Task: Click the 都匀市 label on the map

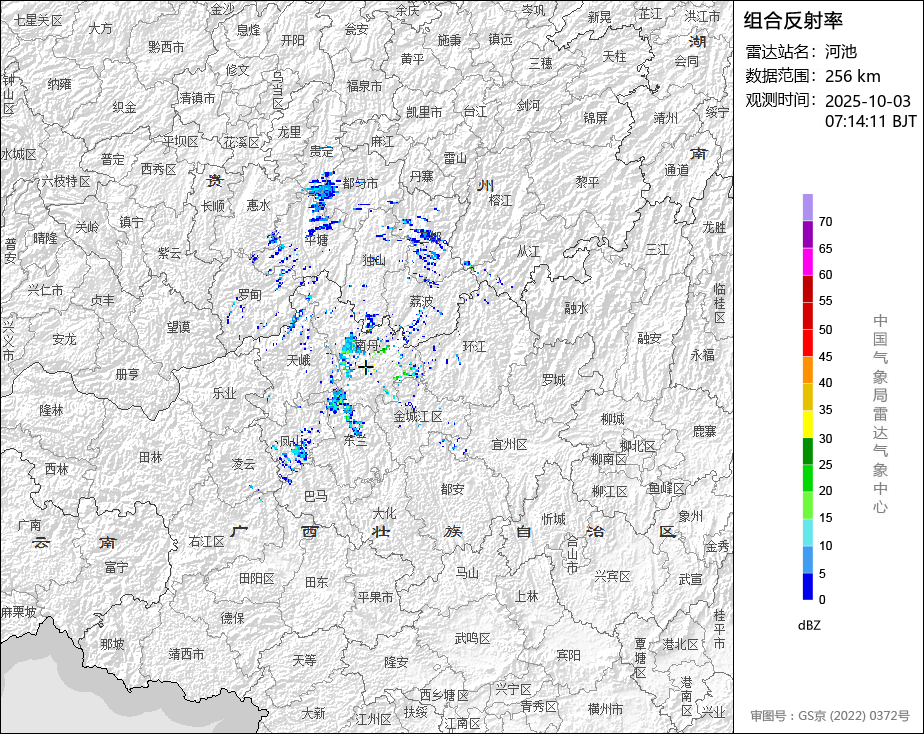Action: (360, 183)
